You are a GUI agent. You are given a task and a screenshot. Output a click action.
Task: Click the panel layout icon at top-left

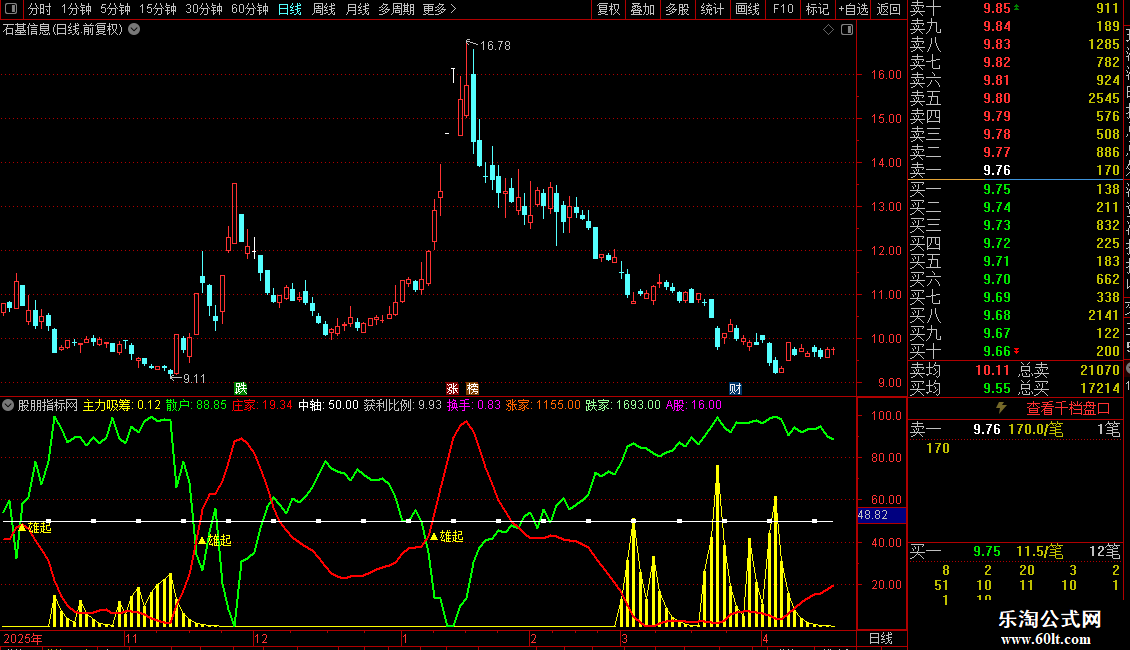tap(10, 9)
